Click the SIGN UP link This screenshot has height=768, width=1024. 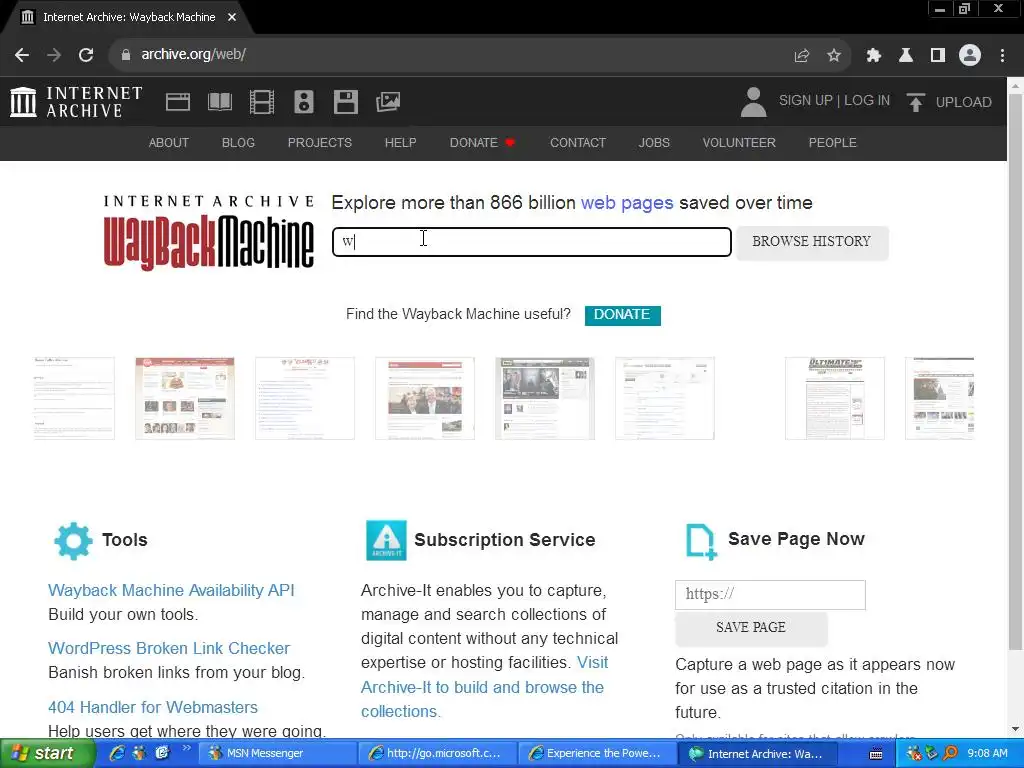[x=805, y=101]
